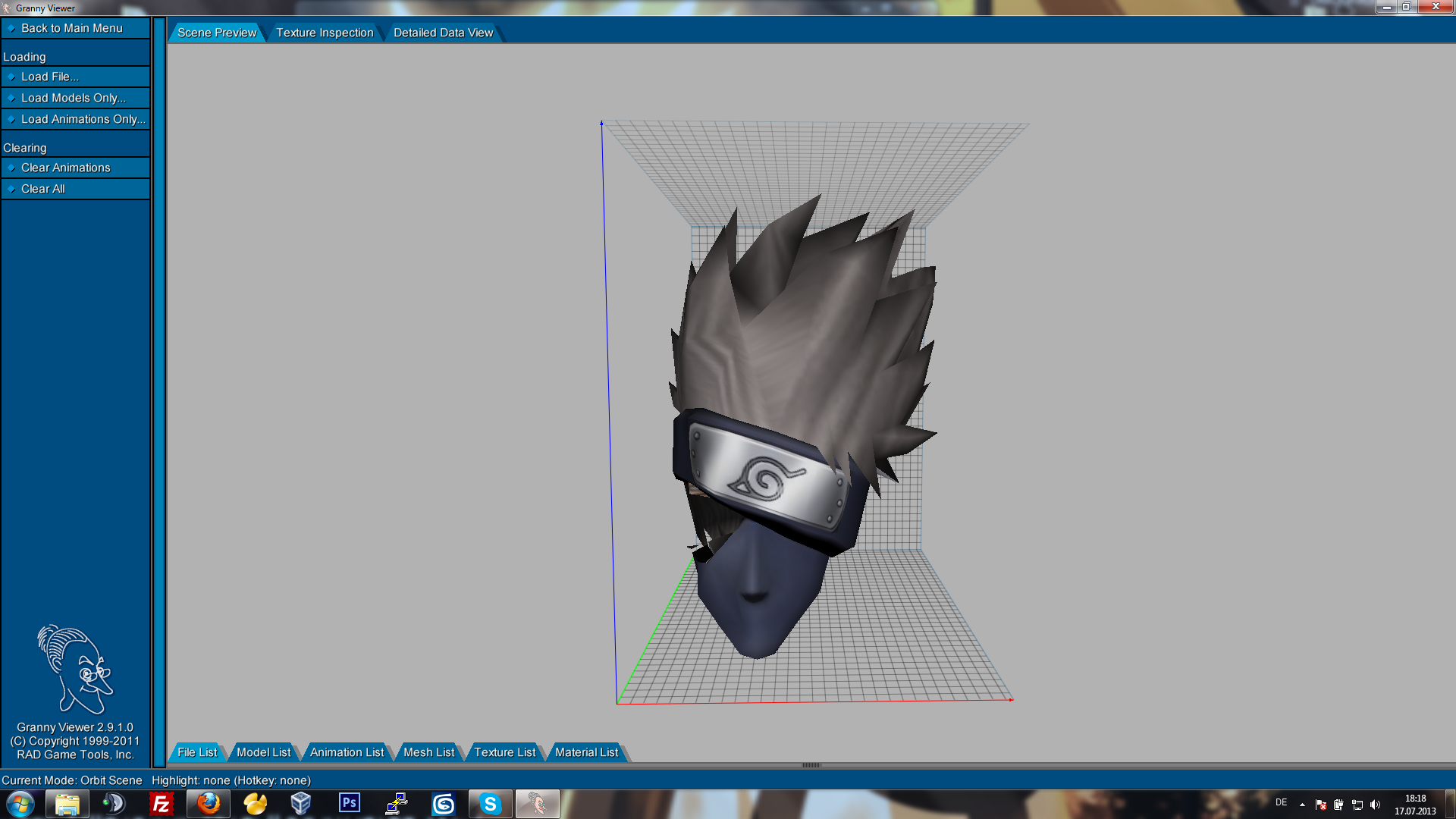Image resolution: width=1456 pixels, height=819 pixels.
Task: Open the Granny Viewer taskbar icon
Action: pos(538,804)
